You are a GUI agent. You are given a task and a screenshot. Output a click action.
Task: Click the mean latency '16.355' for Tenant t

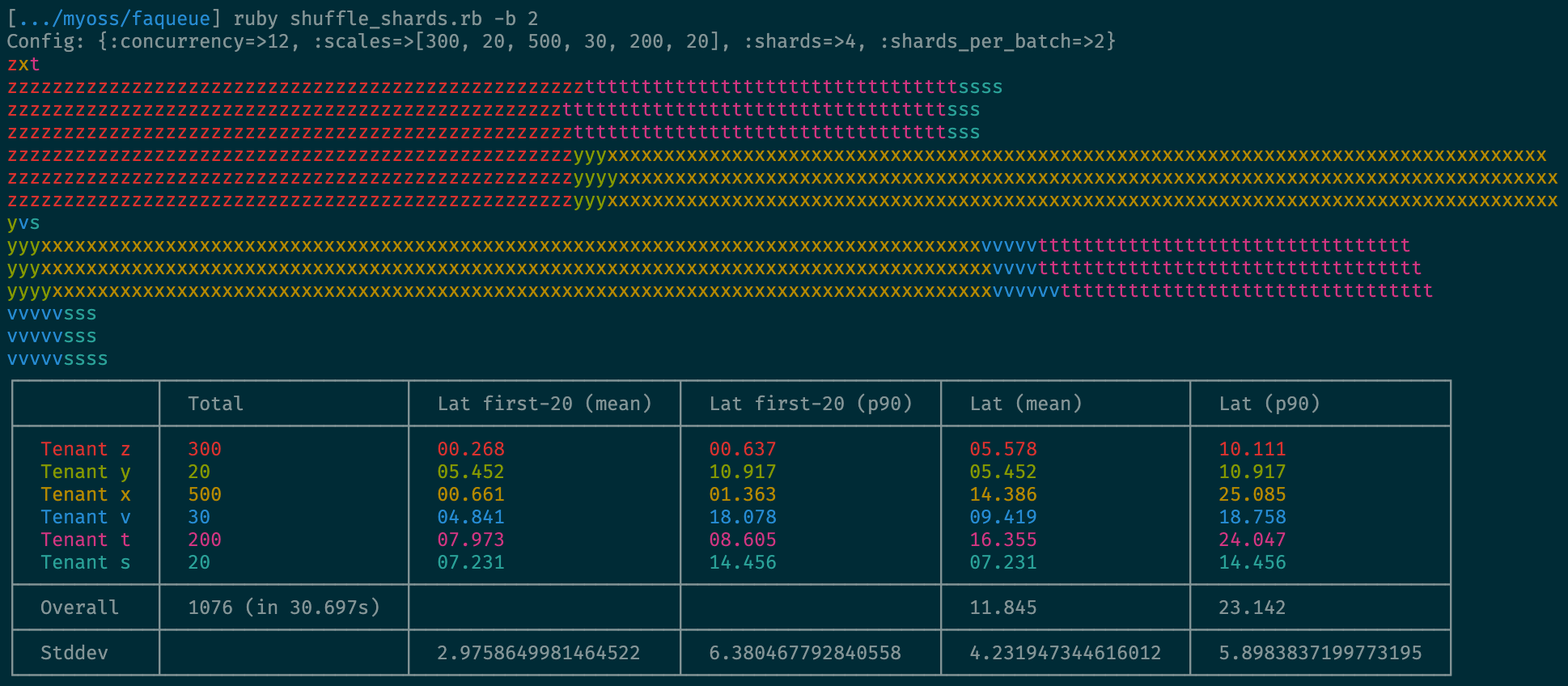pos(1003,540)
